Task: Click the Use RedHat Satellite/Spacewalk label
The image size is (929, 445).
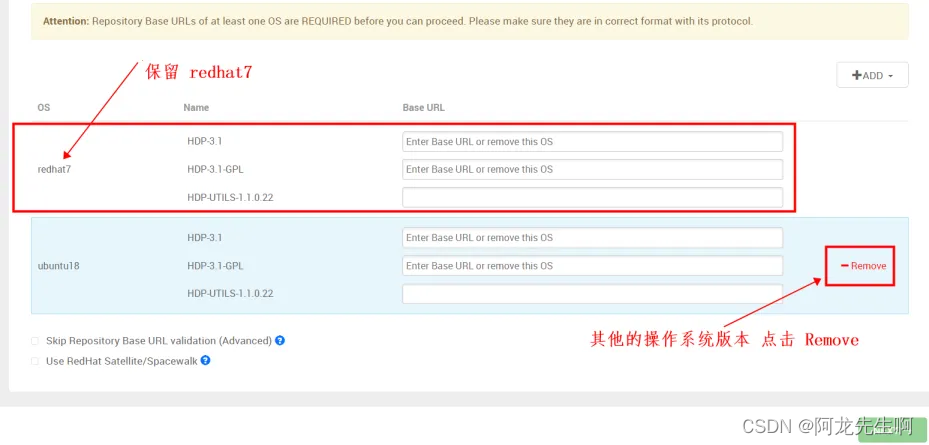Action: 121,361
